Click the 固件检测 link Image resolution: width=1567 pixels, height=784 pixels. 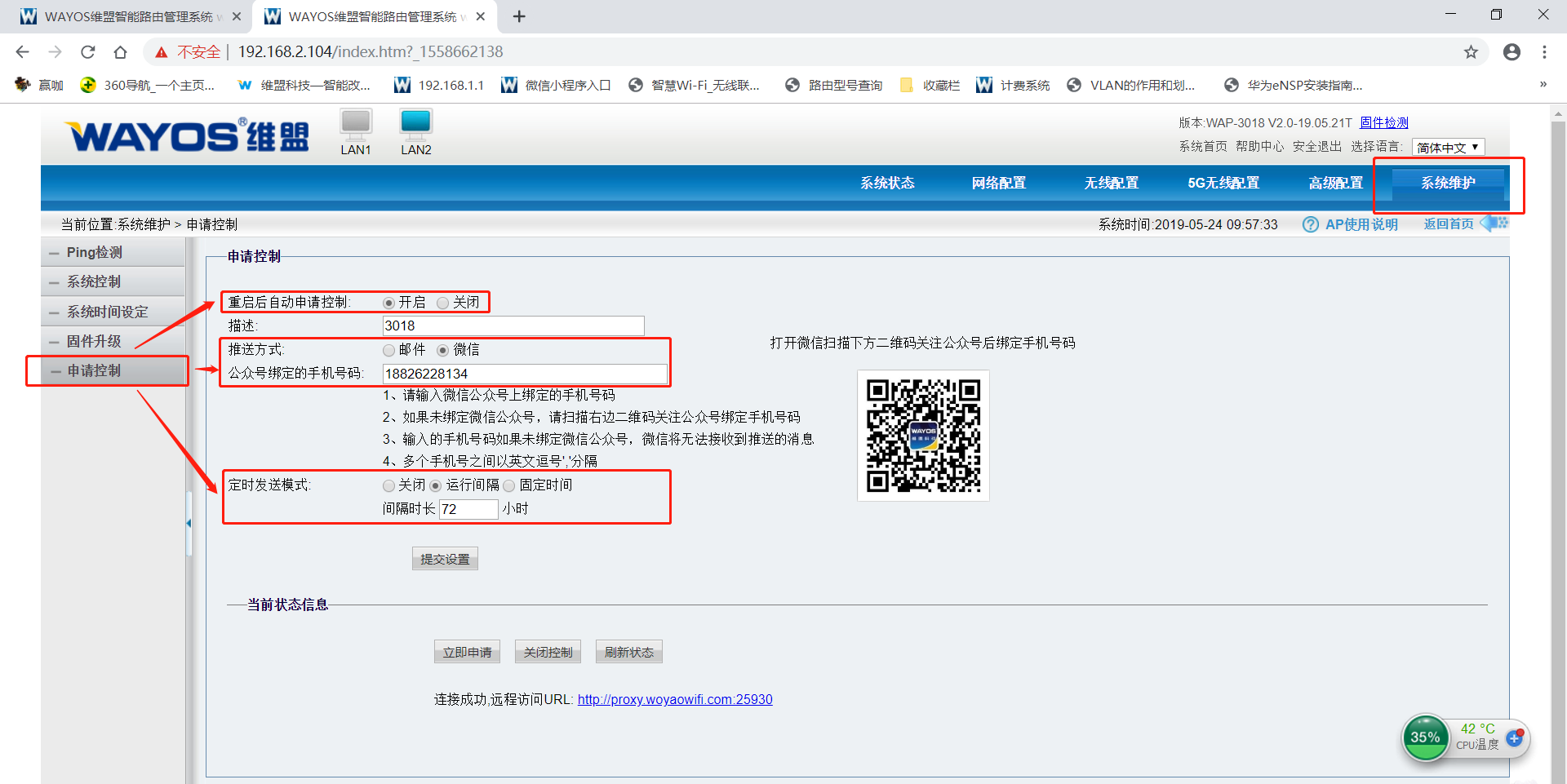pyautogui.click(x=1384, y=122)
